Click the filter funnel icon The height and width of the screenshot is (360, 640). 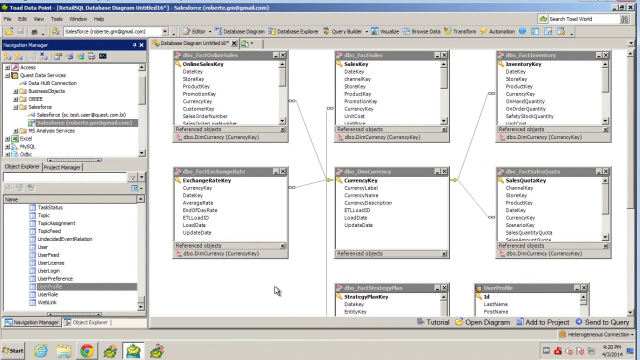[133, 177]
